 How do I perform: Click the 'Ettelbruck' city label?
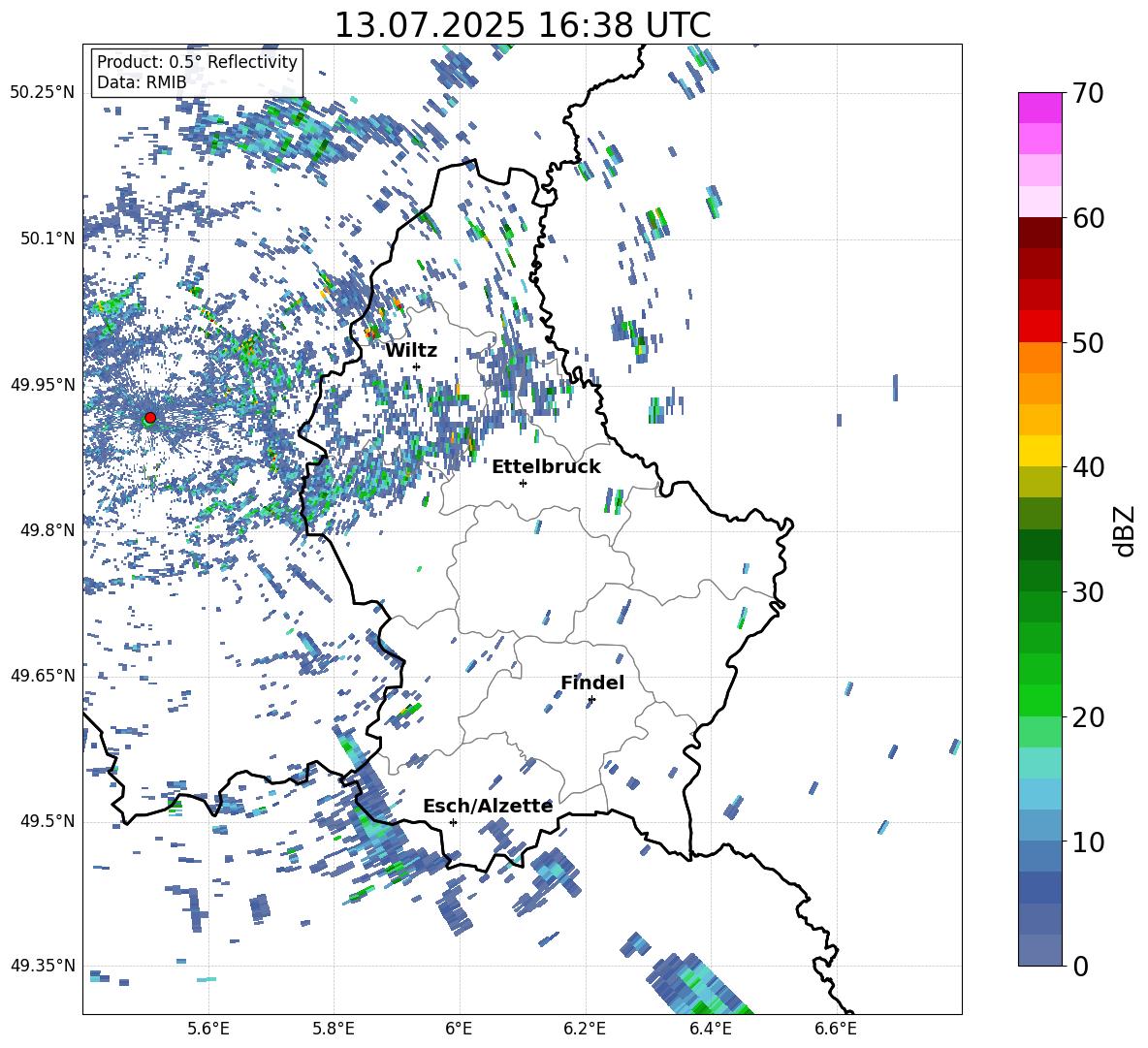pos(546,466)
